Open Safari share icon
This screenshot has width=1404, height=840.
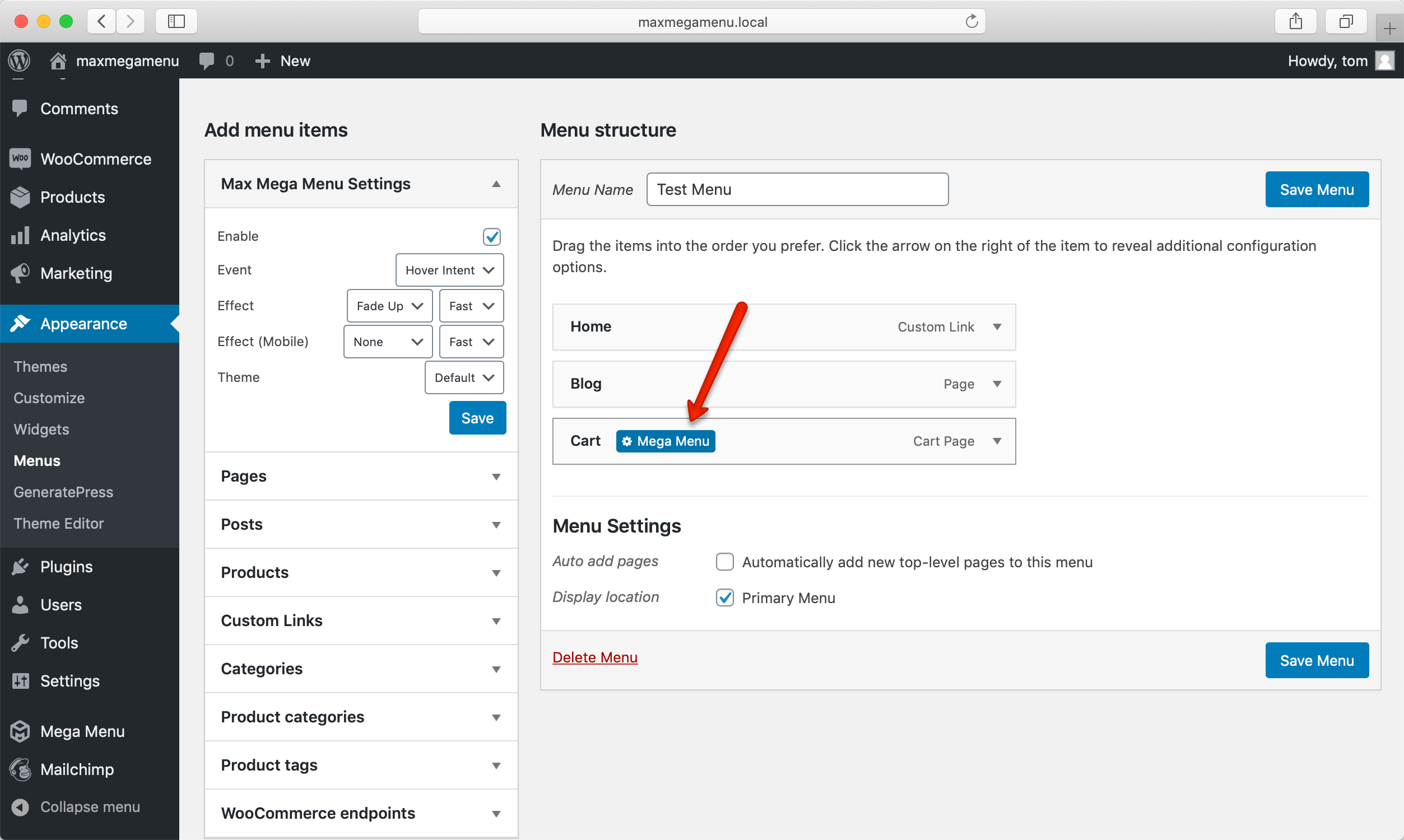(1296, 21)
